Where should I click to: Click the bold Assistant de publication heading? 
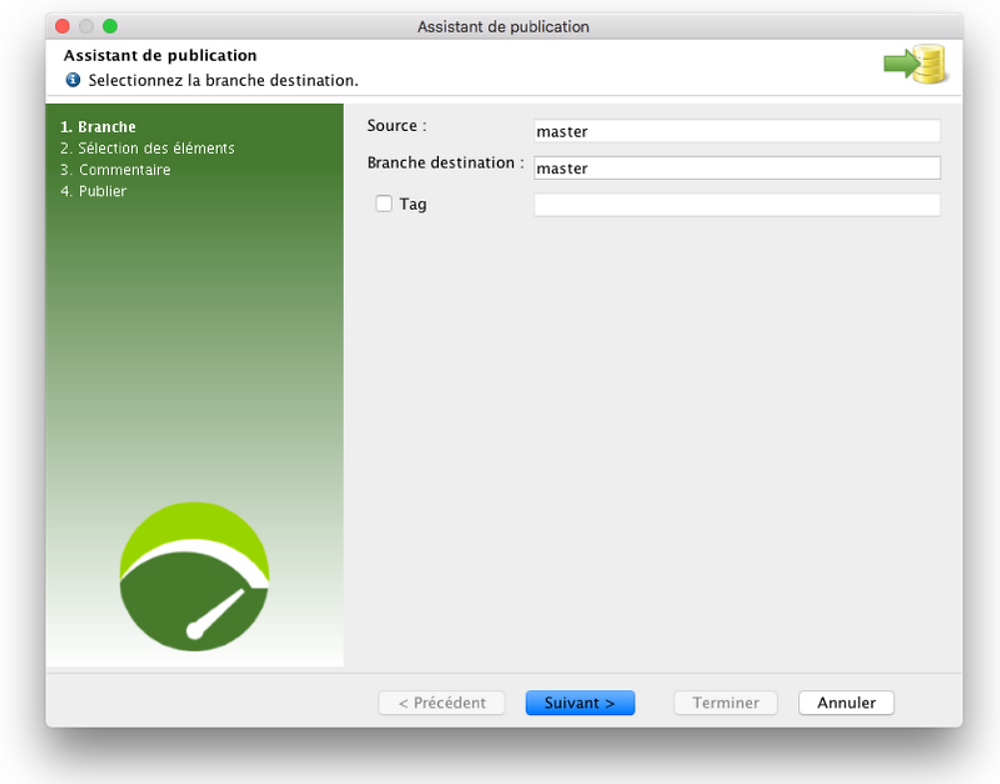[x=160, y=55]
